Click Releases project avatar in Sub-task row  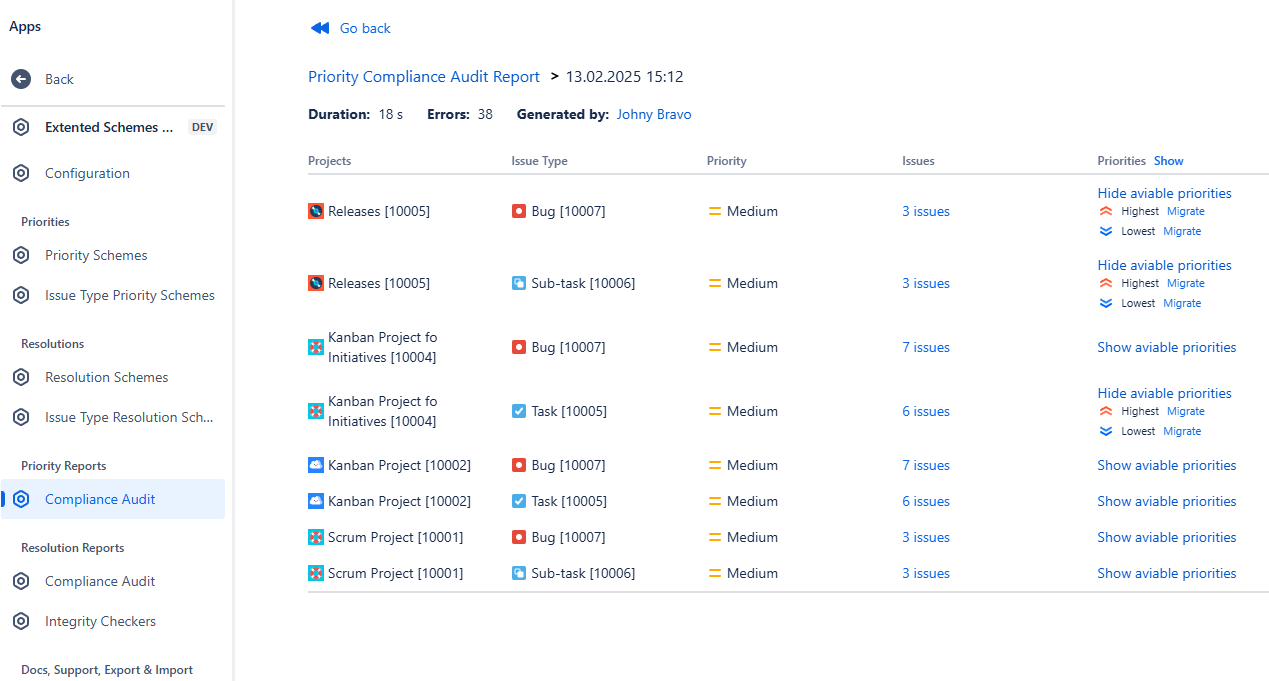point(316,283)
